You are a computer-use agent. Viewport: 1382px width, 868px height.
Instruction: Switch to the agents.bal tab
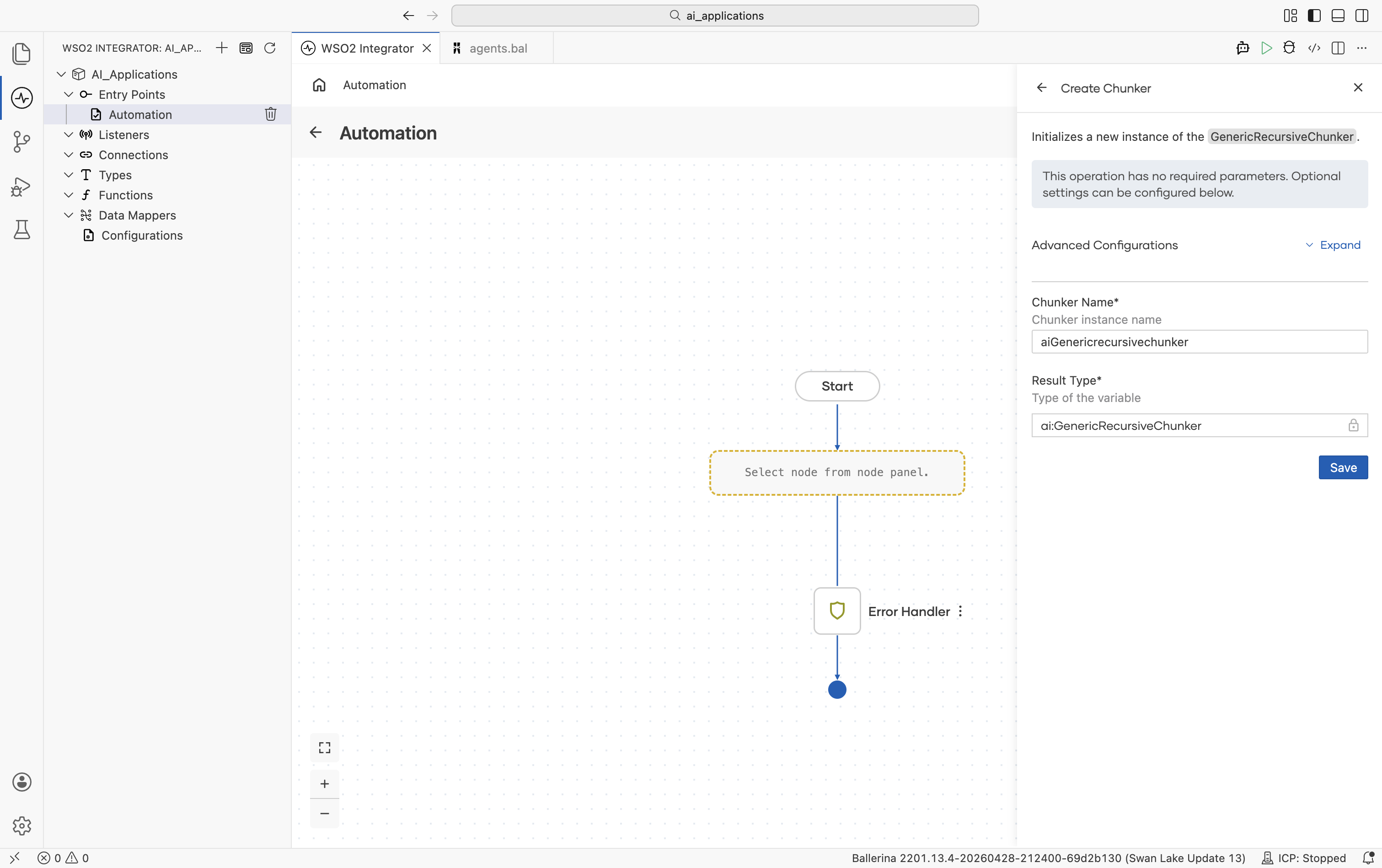pyautogui.click(x=497, y=48)
